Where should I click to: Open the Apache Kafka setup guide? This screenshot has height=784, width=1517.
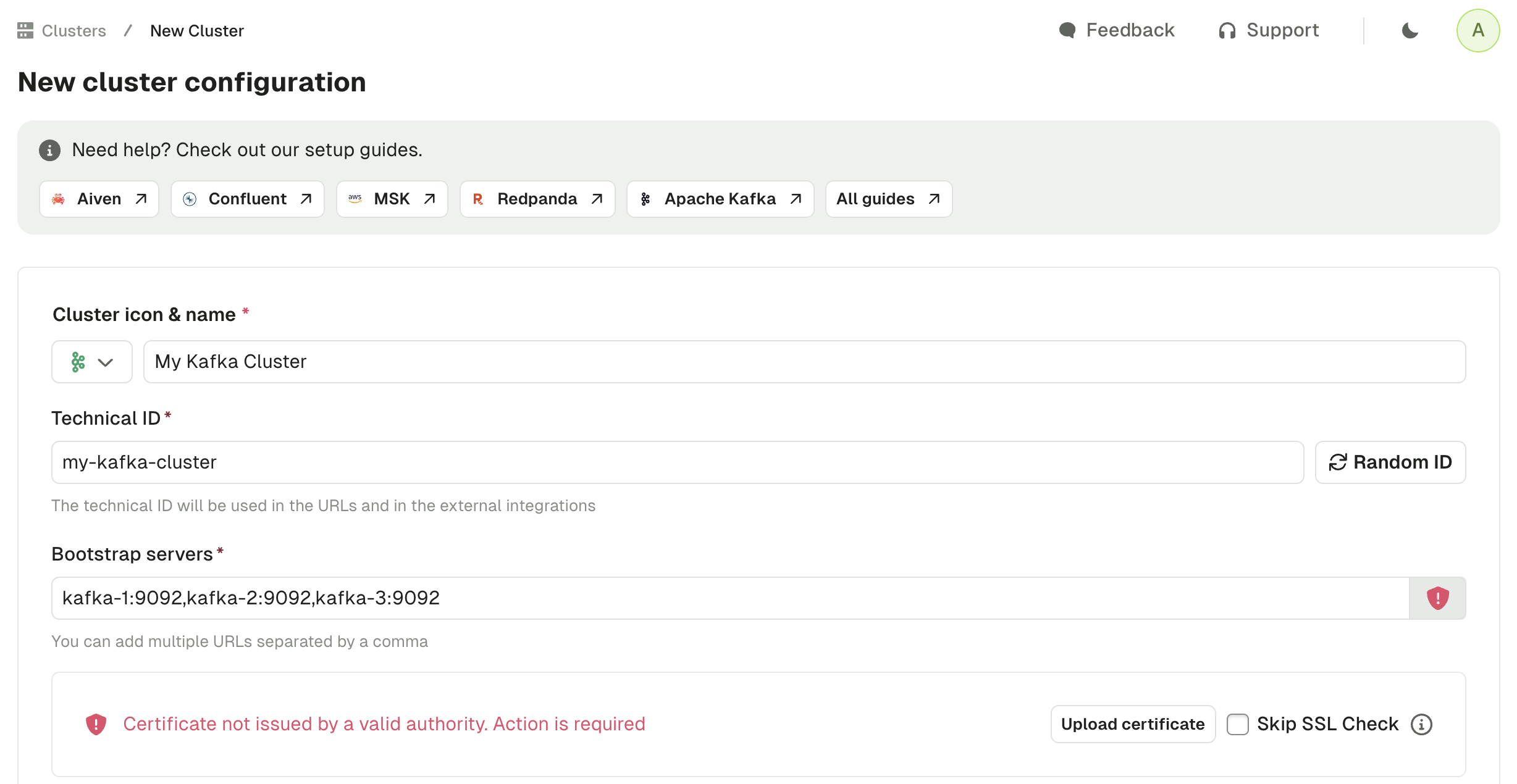point(720,199)
